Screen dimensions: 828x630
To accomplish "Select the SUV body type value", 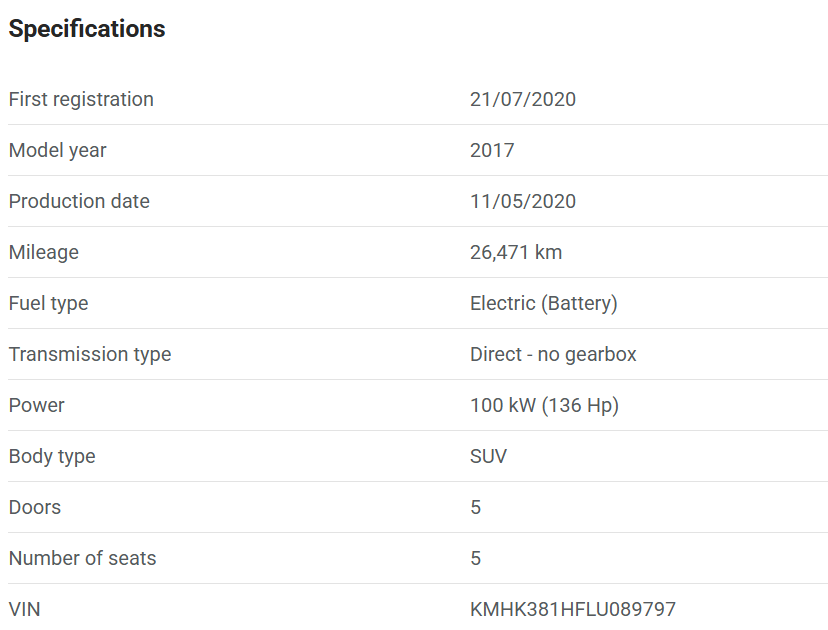I will click(488, 456).
